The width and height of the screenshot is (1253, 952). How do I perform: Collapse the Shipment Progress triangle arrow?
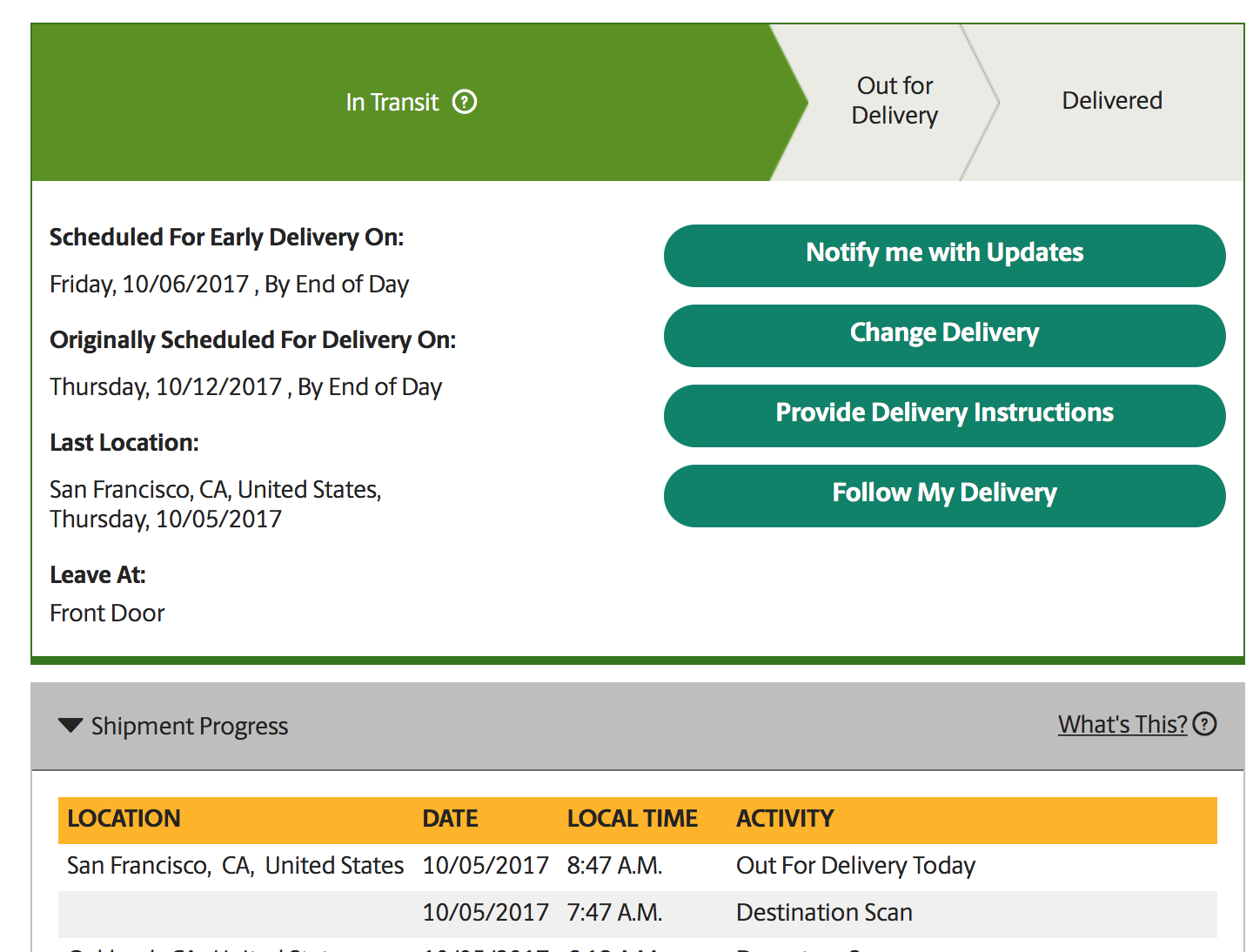coord(70,725)
